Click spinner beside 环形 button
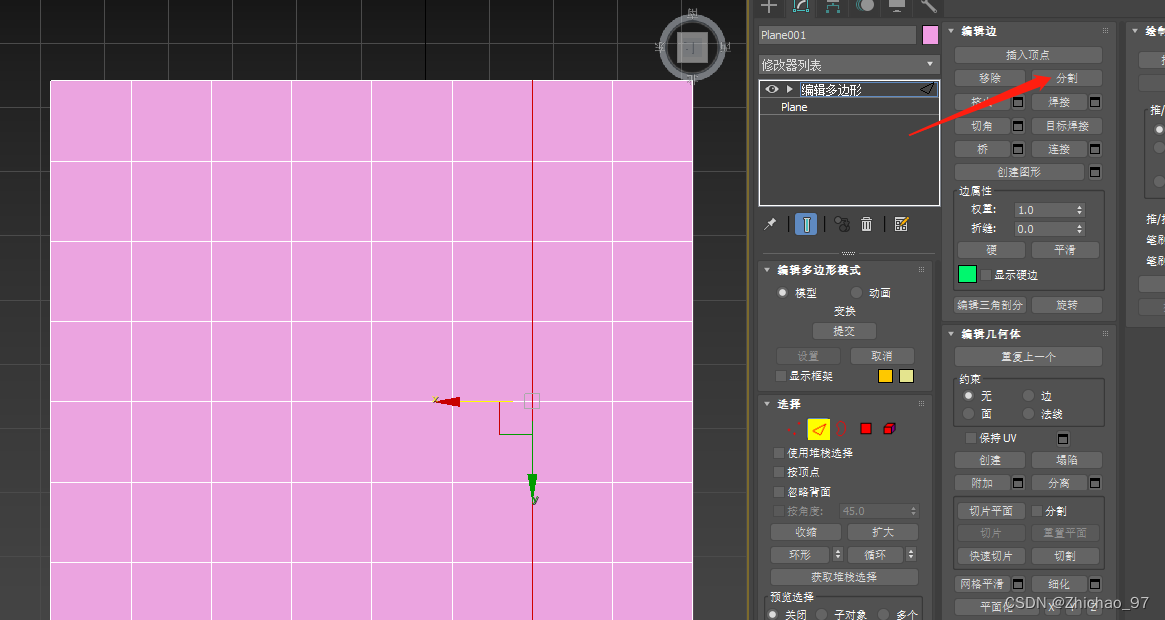 point(838,555)
